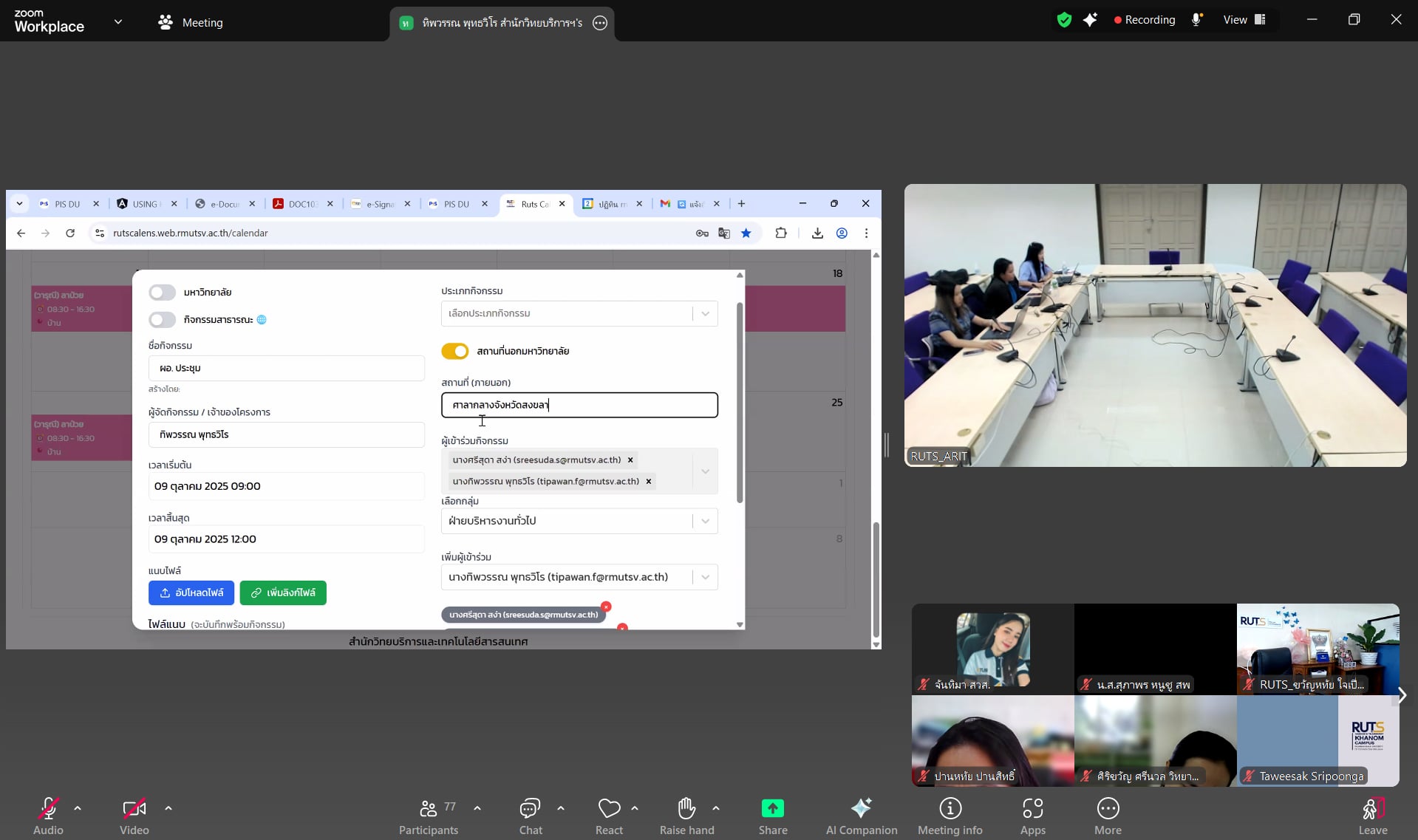Open the View menu in Zoom

1244,20
